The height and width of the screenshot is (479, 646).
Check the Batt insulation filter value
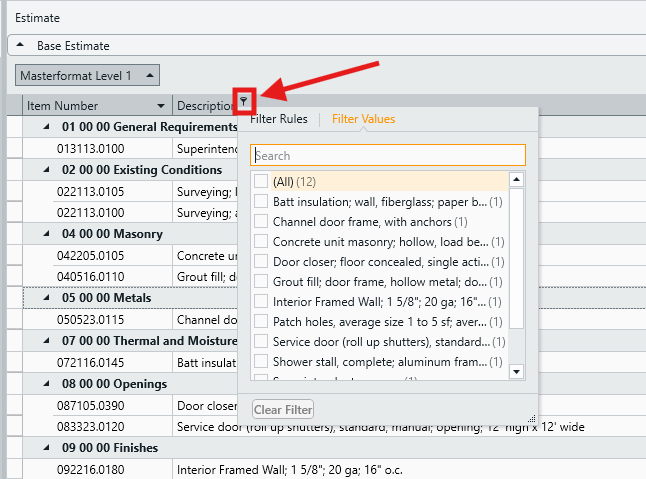click(x=261, y=201)
